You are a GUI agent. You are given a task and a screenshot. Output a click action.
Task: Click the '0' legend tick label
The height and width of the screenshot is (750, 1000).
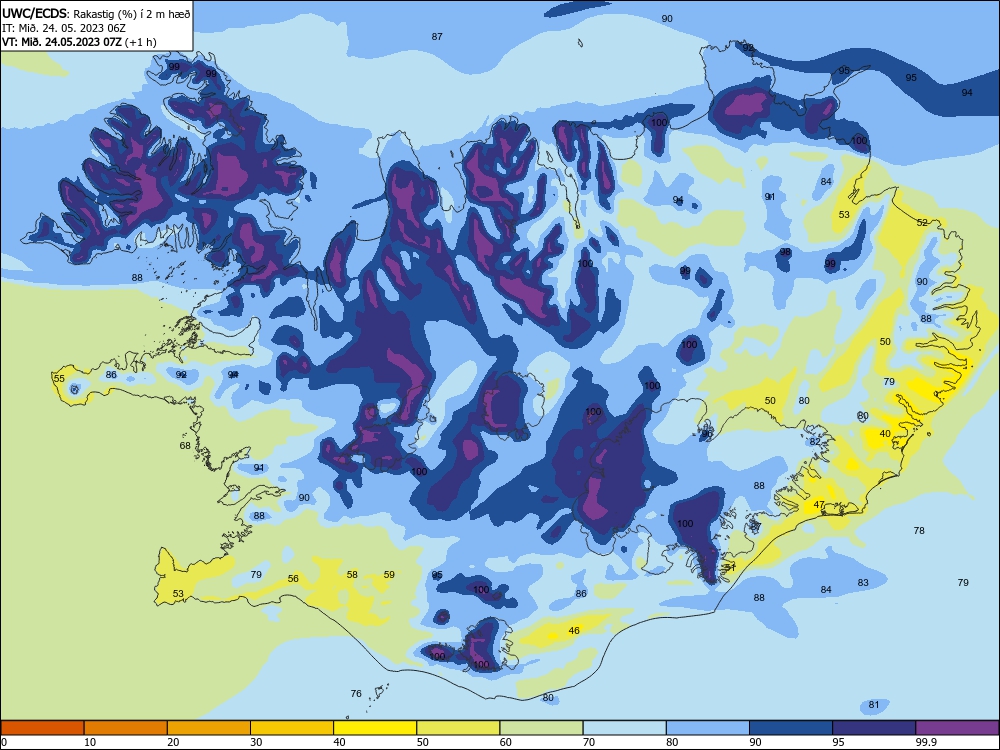[4, 742]
